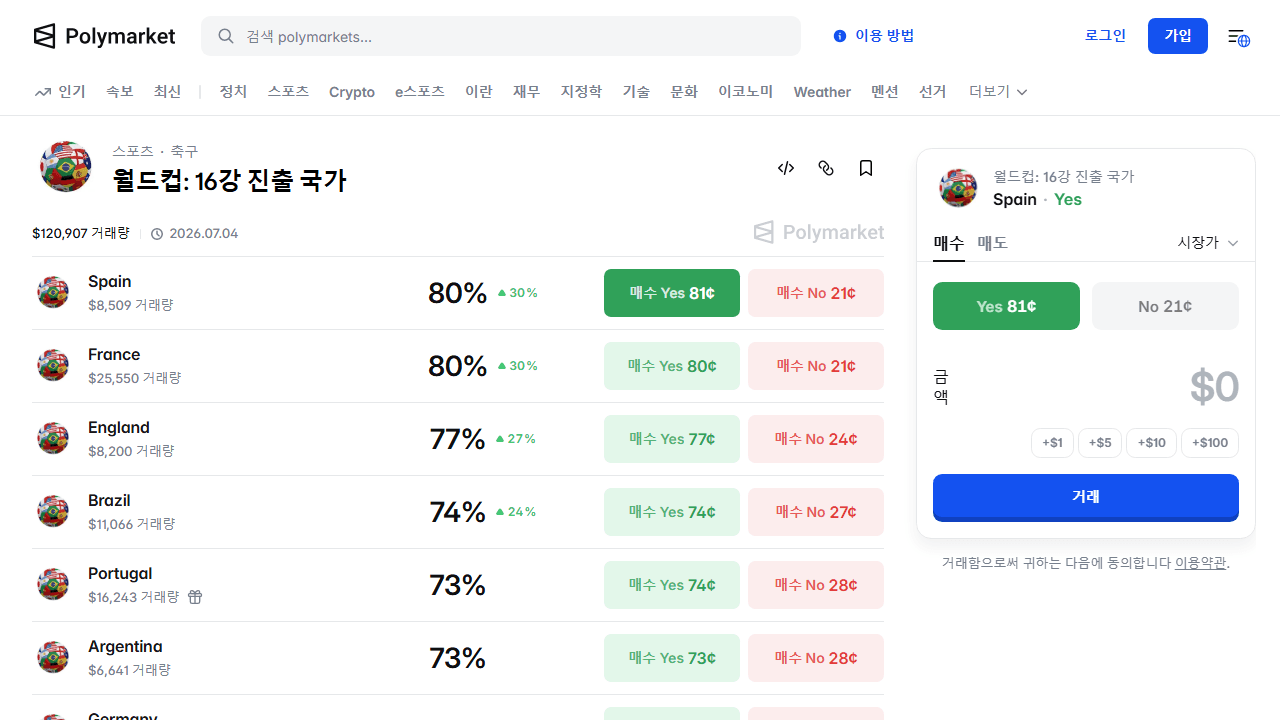Click the trending arrow icon beside 인기
Screen dimensions: 1280x720
[x=42, y=92]
